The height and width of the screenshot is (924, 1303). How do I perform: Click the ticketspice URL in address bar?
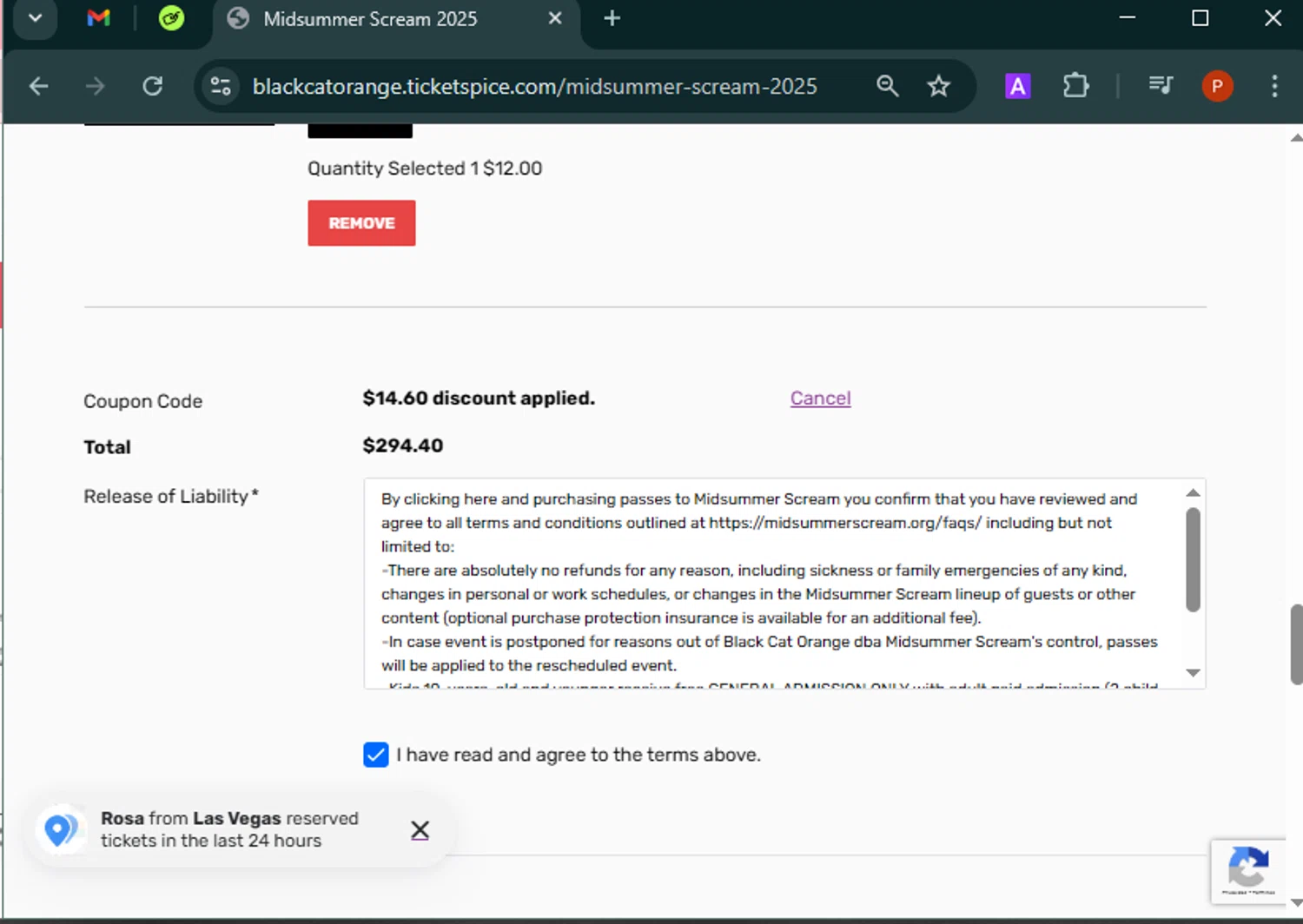point(534,86)
